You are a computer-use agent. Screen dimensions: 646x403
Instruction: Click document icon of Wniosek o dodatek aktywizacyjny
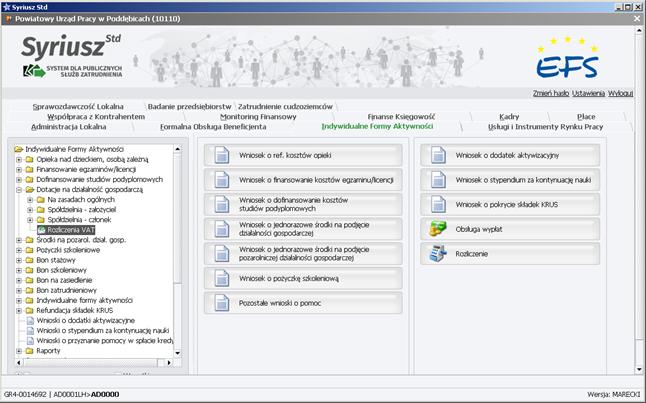pyautogui.click(x=438, y=155)
